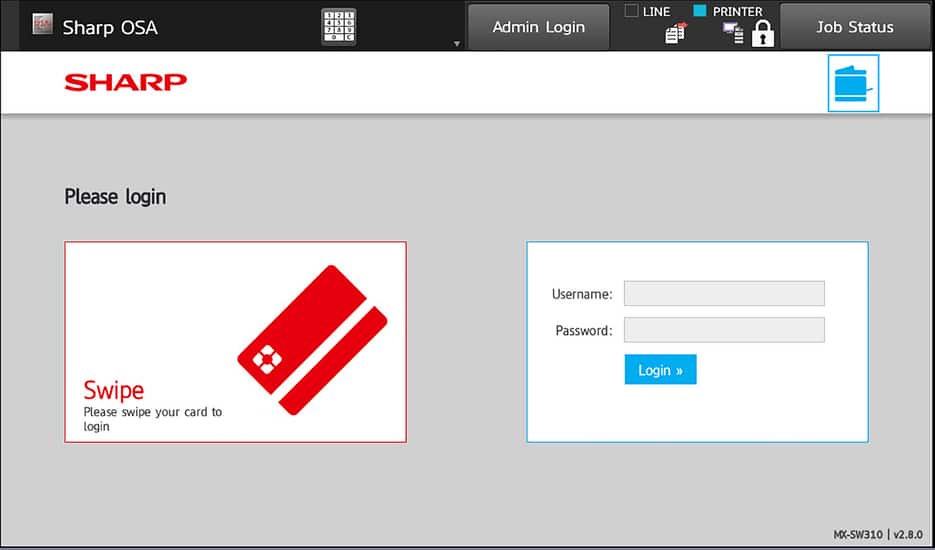Click the padlock icon in status area
The height and width of the screenshot is (550, 935).
(x=763, y=35)
